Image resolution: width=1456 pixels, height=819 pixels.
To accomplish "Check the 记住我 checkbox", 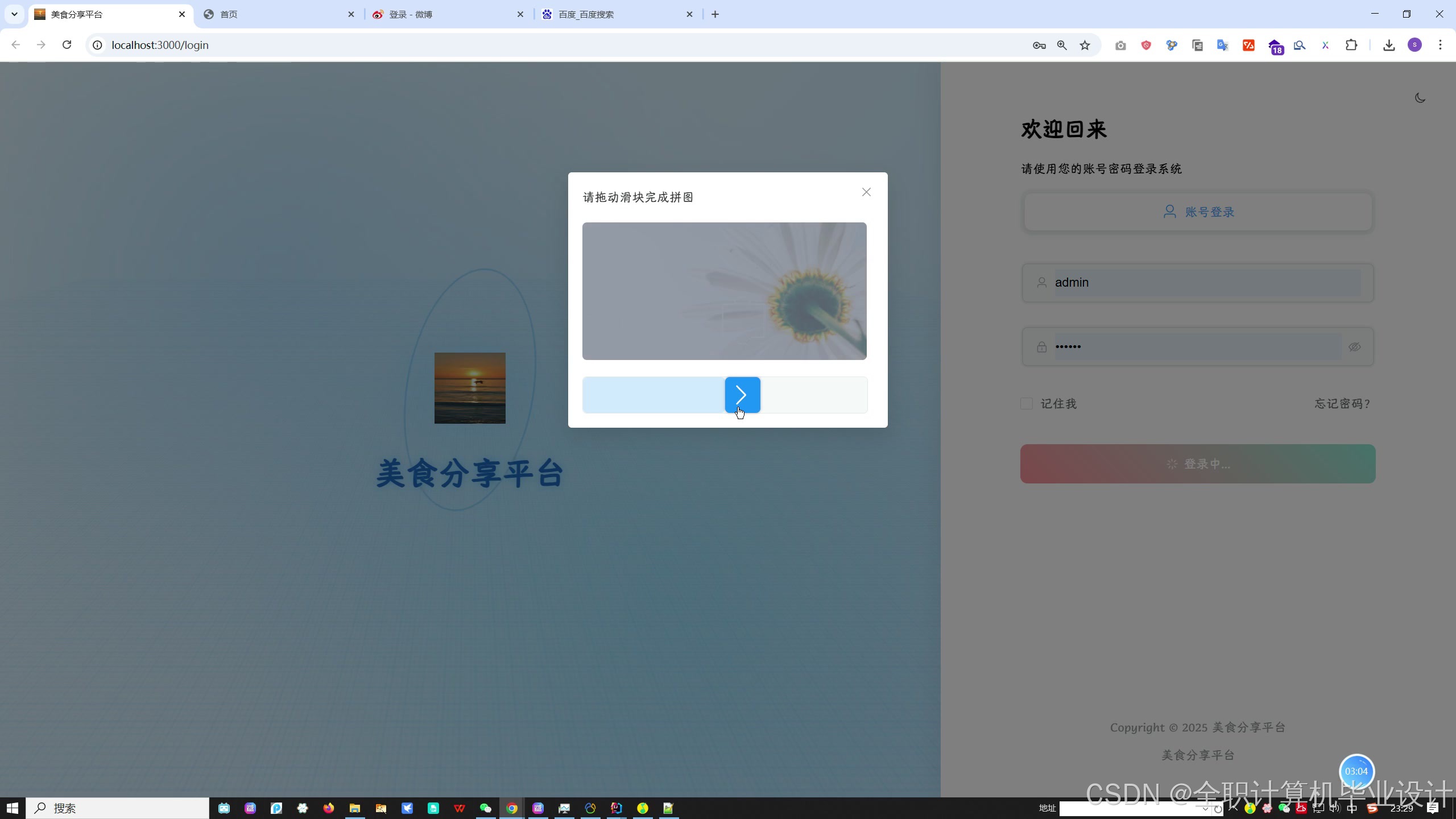I will [x=1027, y=404].
